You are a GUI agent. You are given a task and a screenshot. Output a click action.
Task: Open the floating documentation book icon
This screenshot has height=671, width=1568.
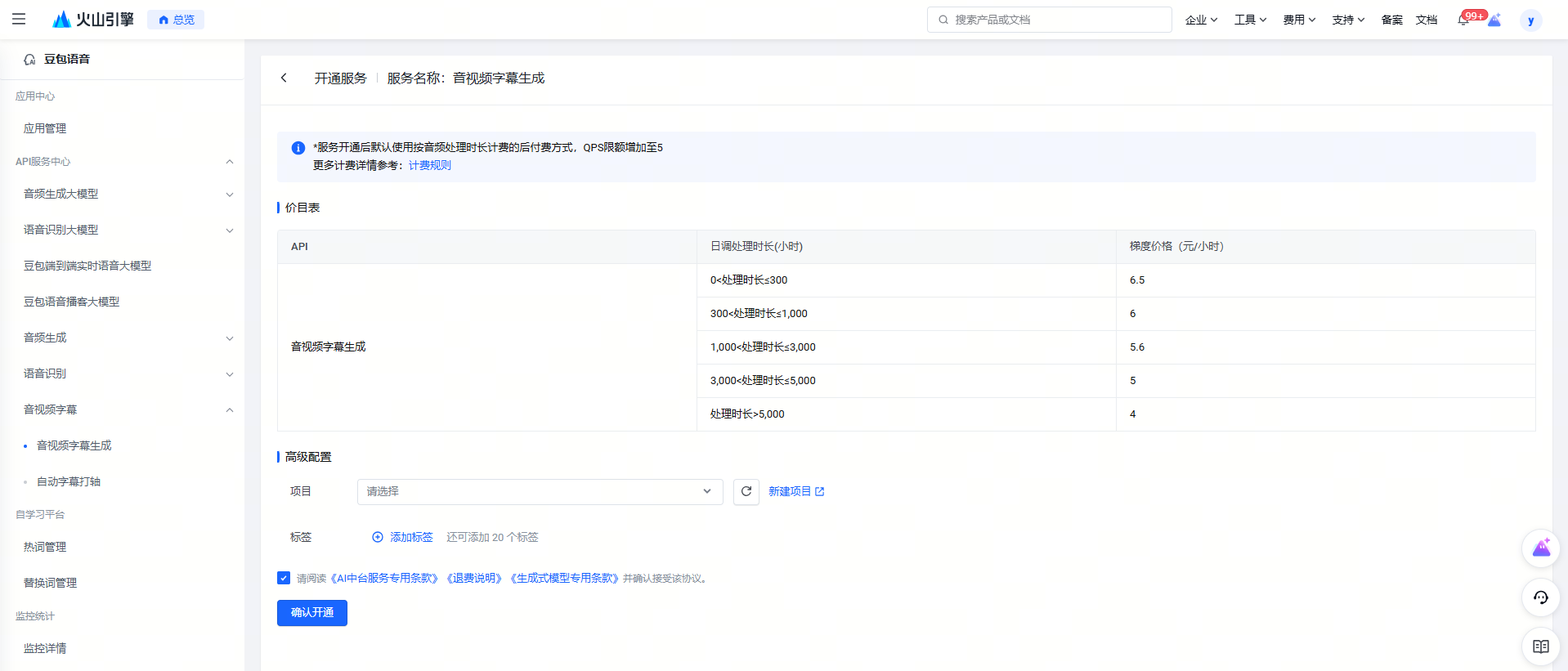[x=1540, y=646]
